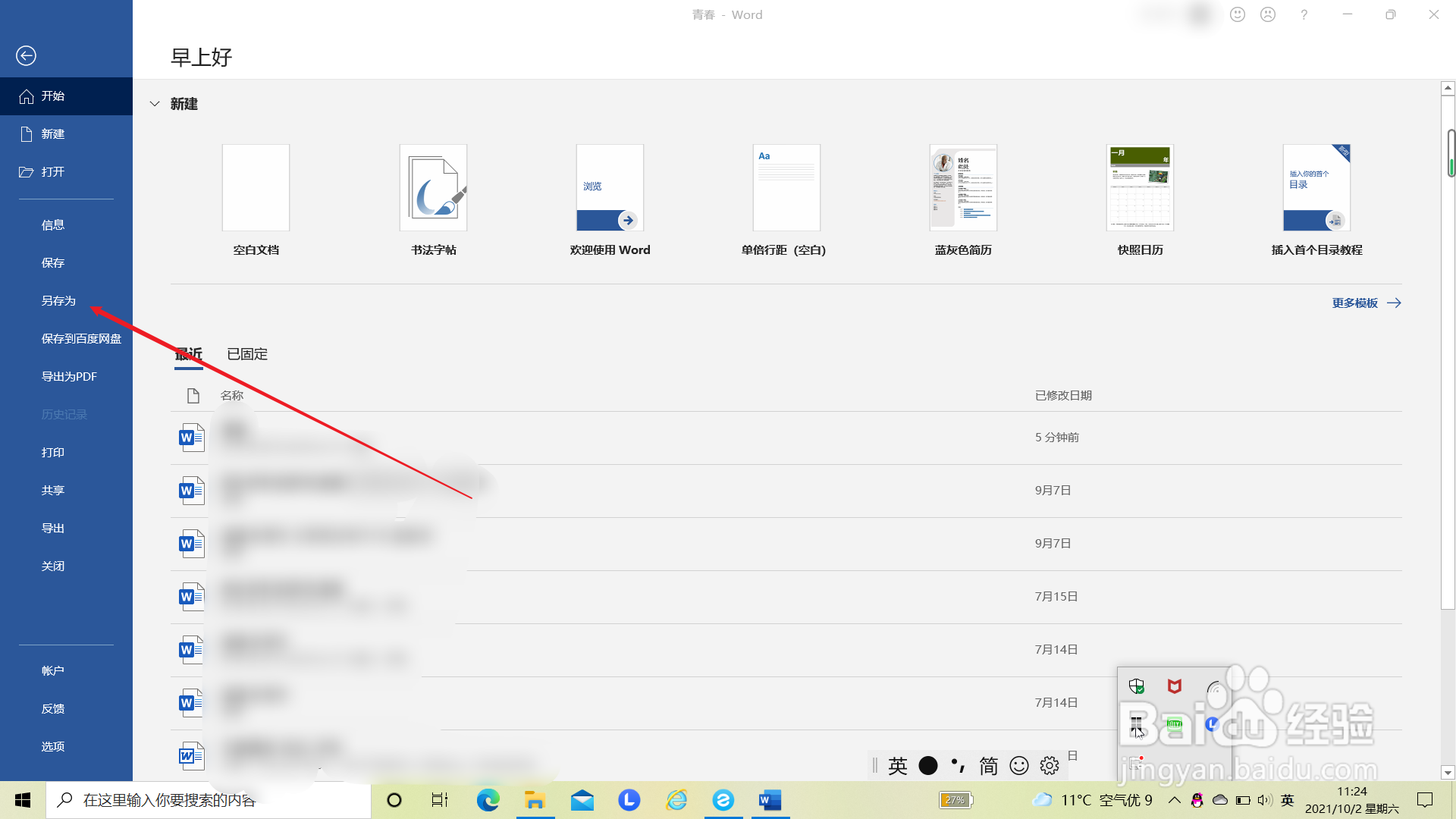
Task: Open the 共享 page
Action: 66,491
